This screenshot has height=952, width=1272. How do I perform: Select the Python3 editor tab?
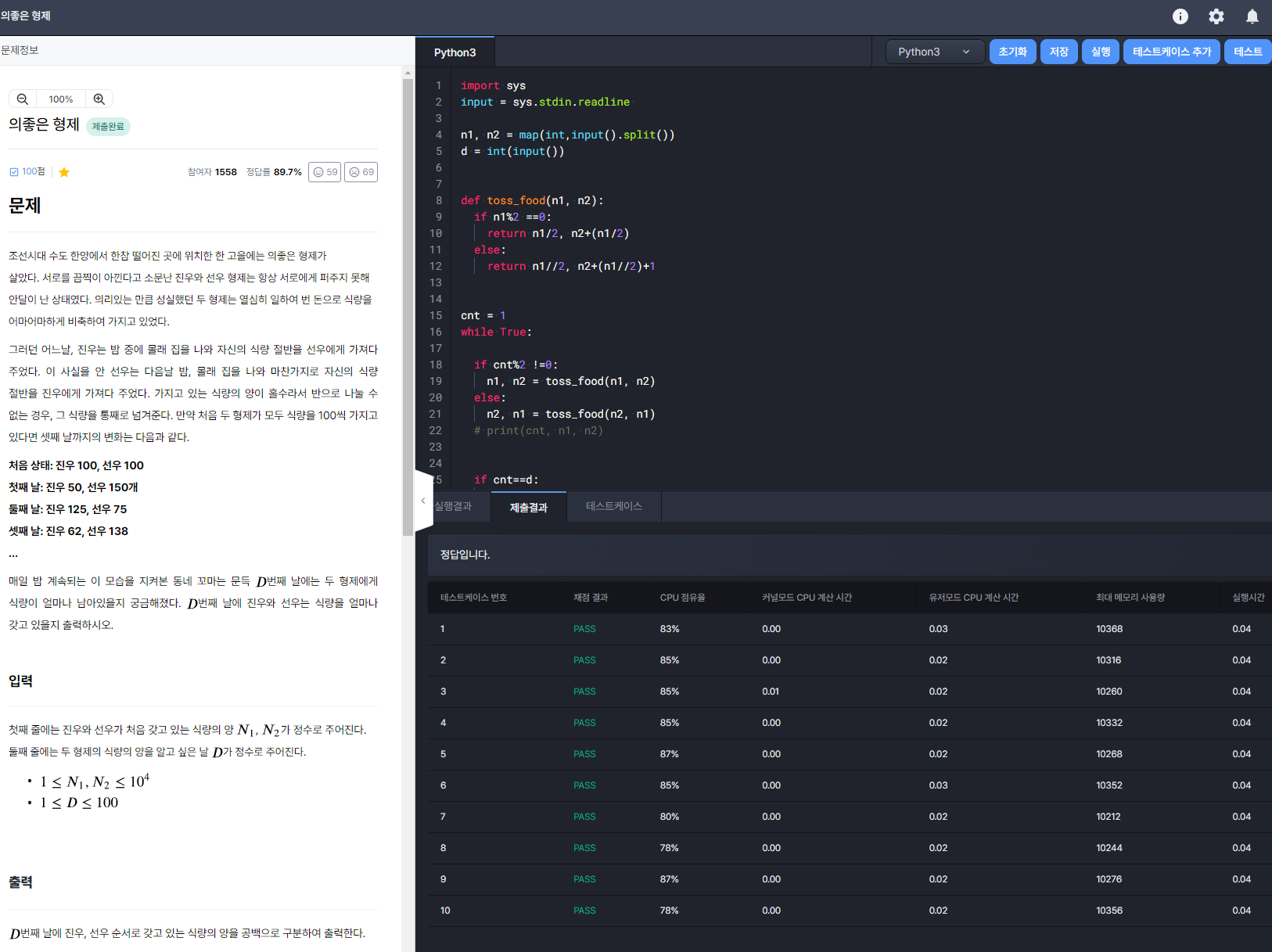(x=455, y=52)
